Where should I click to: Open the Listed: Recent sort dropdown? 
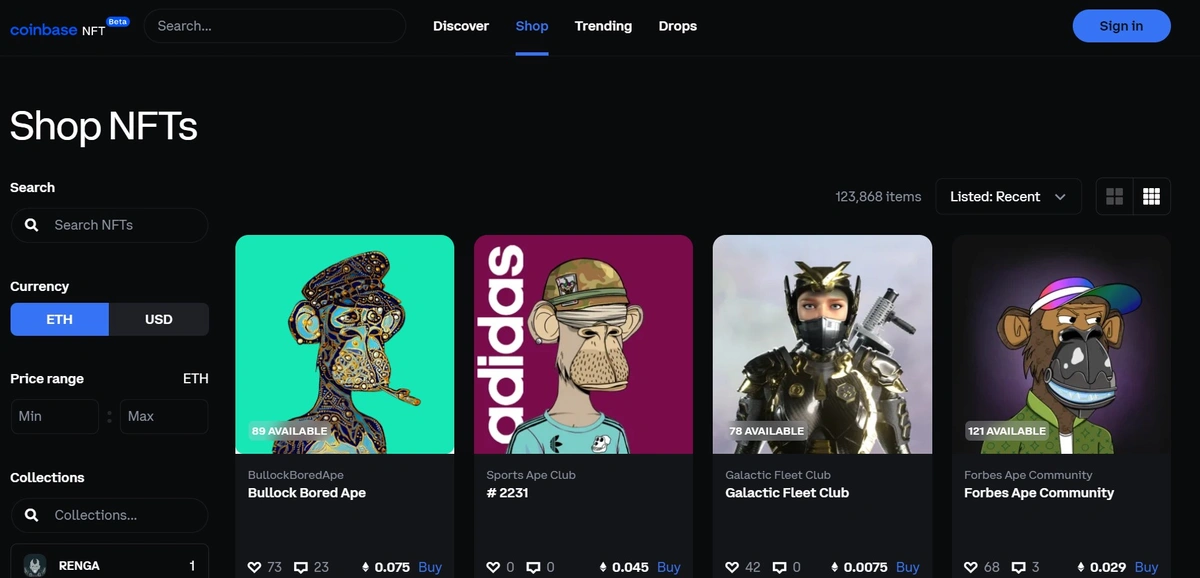1008,197
